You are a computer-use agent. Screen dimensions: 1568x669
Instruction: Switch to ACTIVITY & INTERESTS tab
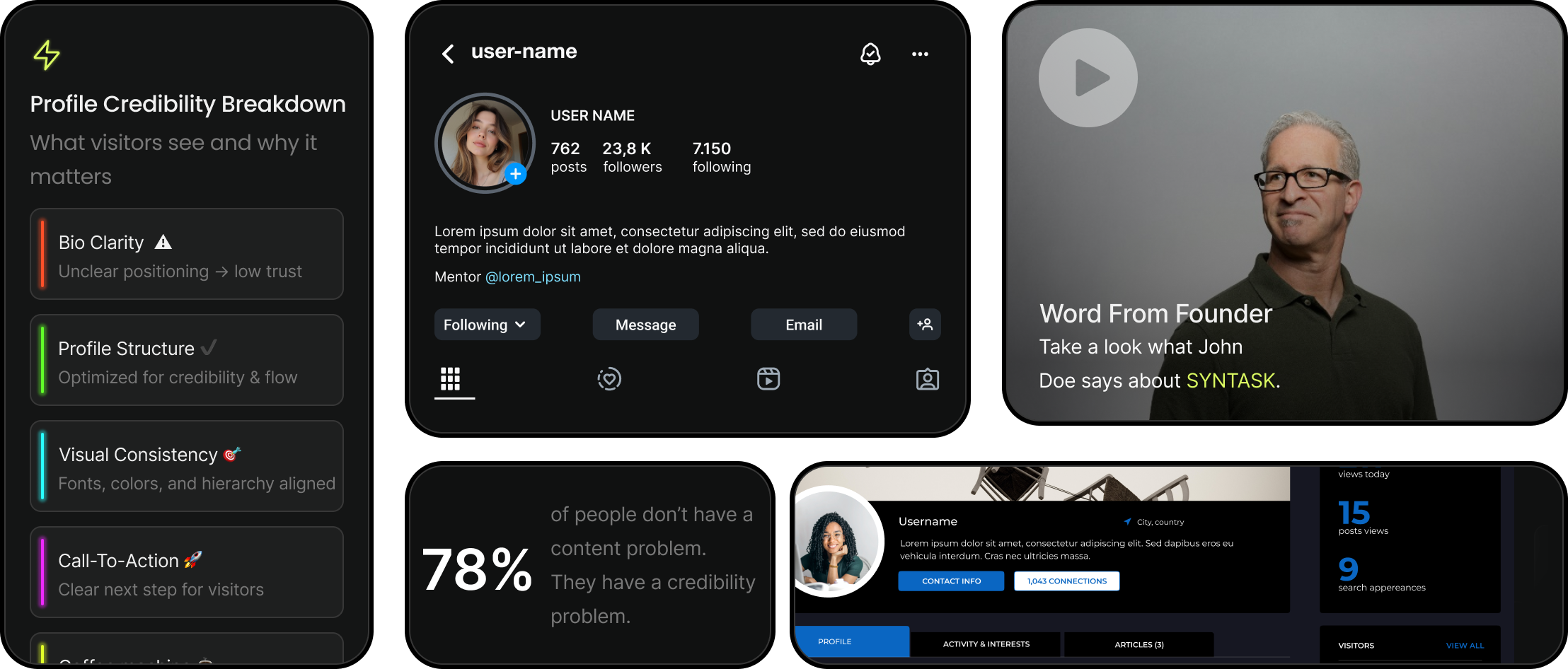click(986, 644)
